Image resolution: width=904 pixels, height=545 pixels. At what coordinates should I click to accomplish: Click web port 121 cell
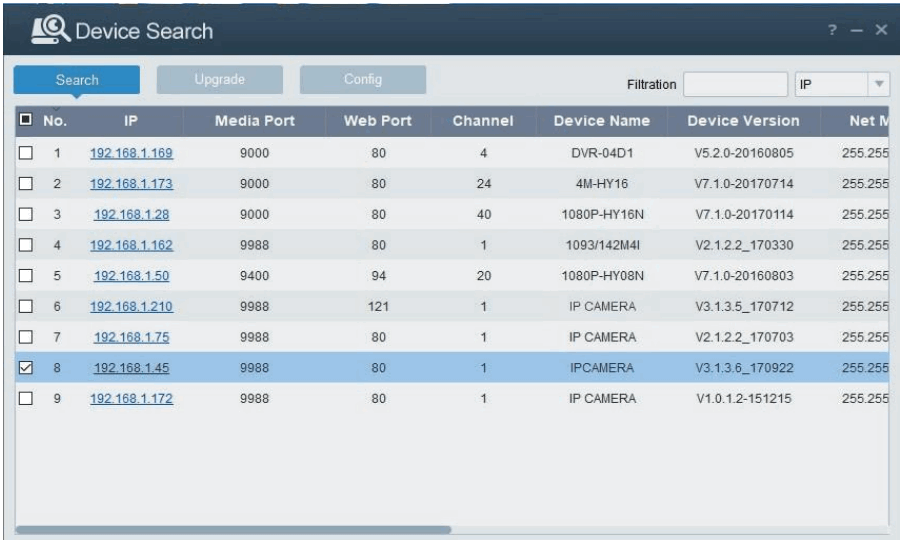(378, 306)
